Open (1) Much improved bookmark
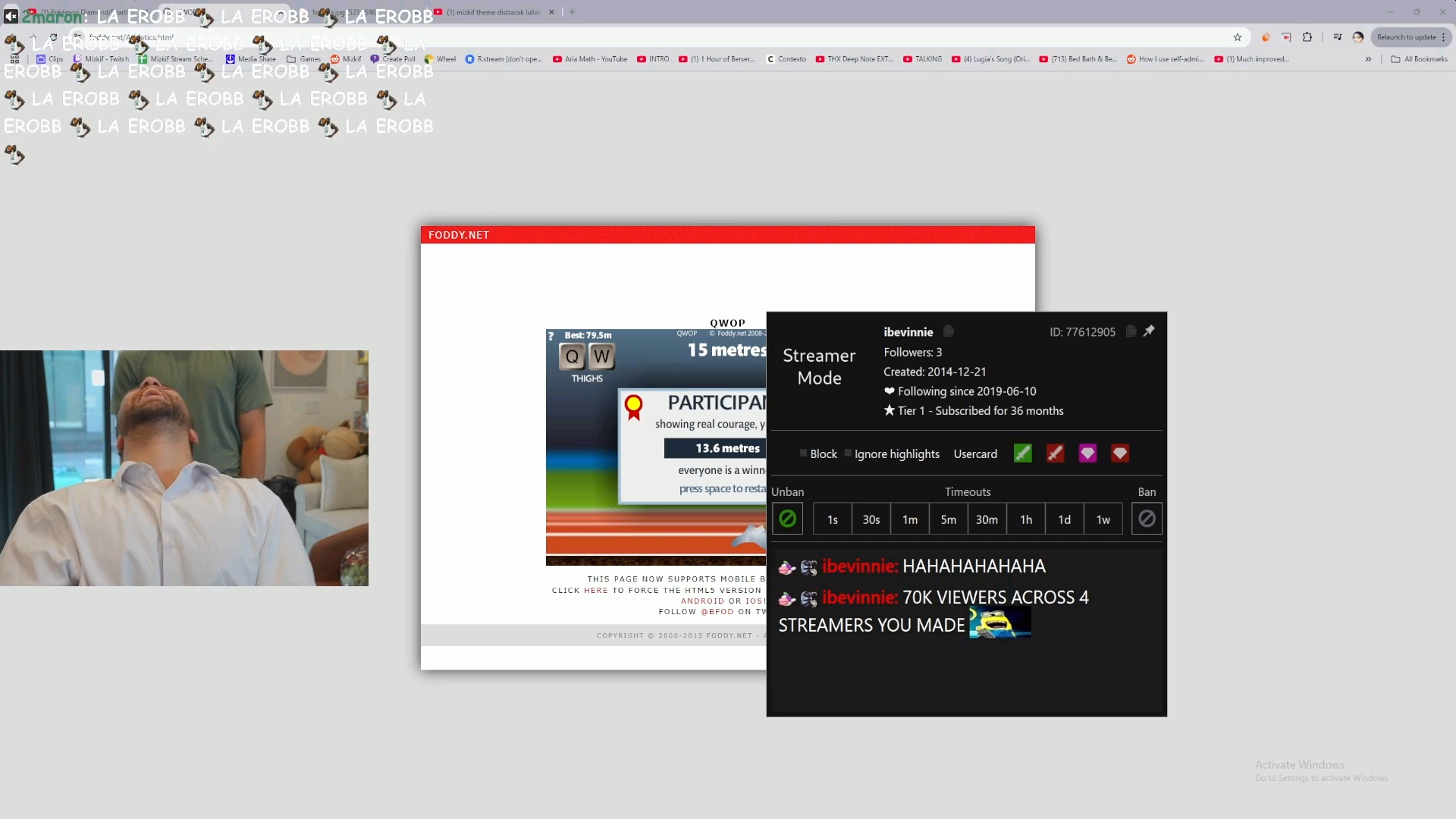Viewport: 1456px width, 819px height. [x=1252, y=59]
